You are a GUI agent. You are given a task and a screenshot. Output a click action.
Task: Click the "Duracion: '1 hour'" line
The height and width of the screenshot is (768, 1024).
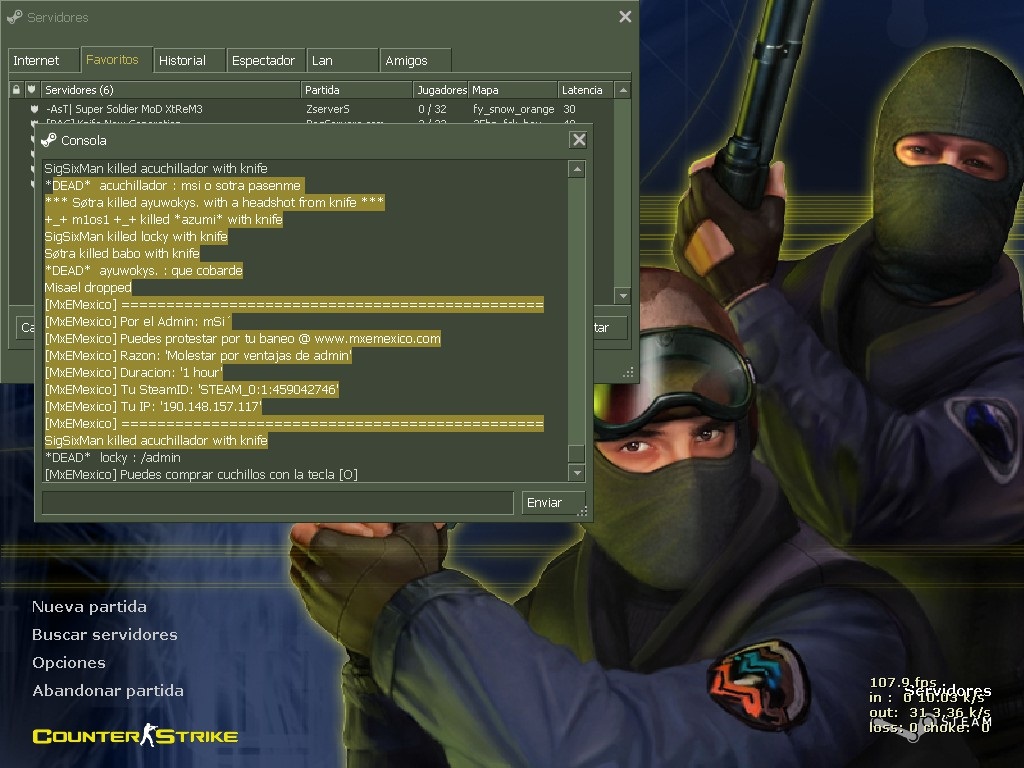point(133,372)
